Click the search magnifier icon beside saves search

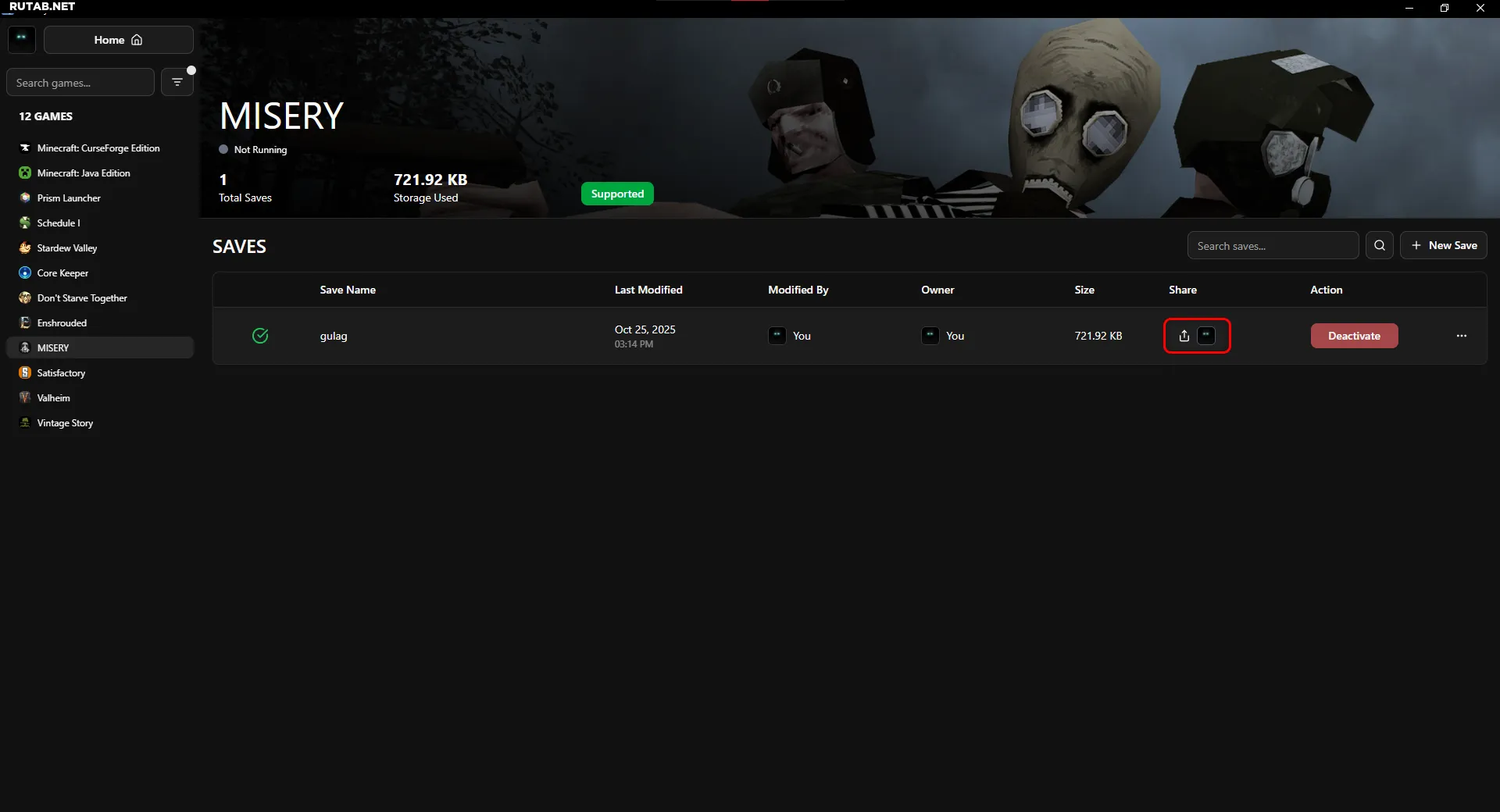[1379, 245]
